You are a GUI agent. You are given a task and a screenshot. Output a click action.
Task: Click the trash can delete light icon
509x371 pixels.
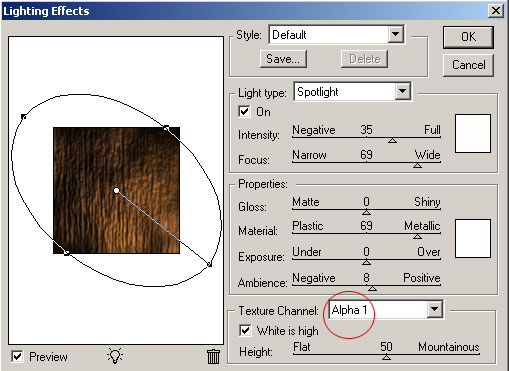[213, 356]
